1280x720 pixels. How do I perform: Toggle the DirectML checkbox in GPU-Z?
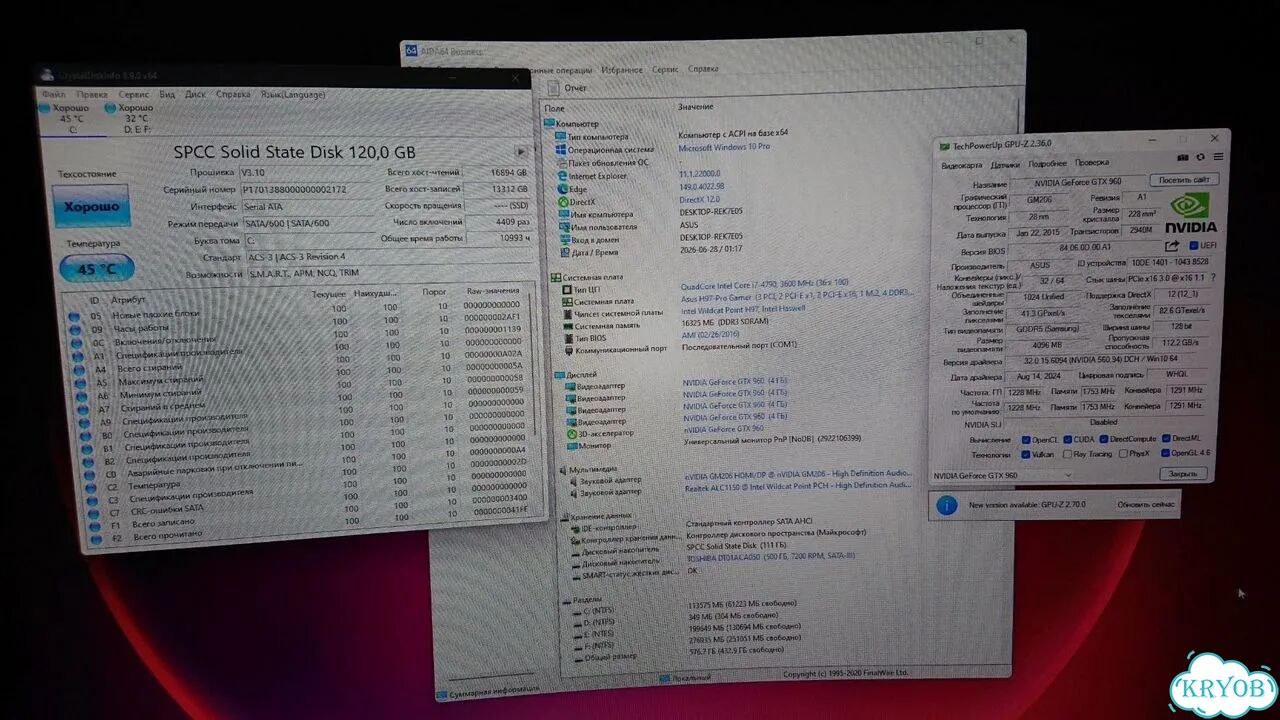click(1165, 438)
